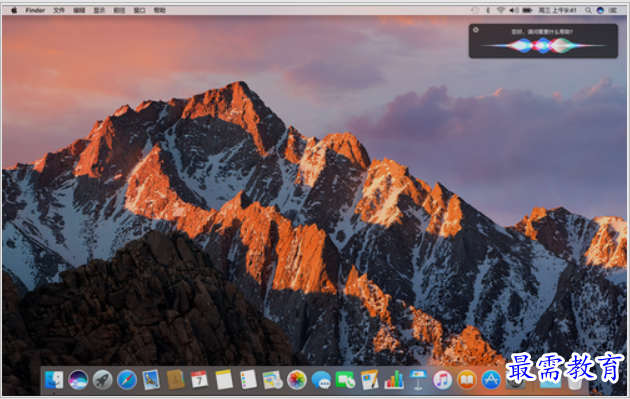Open the 前往 menu

(x=119, y=10)
